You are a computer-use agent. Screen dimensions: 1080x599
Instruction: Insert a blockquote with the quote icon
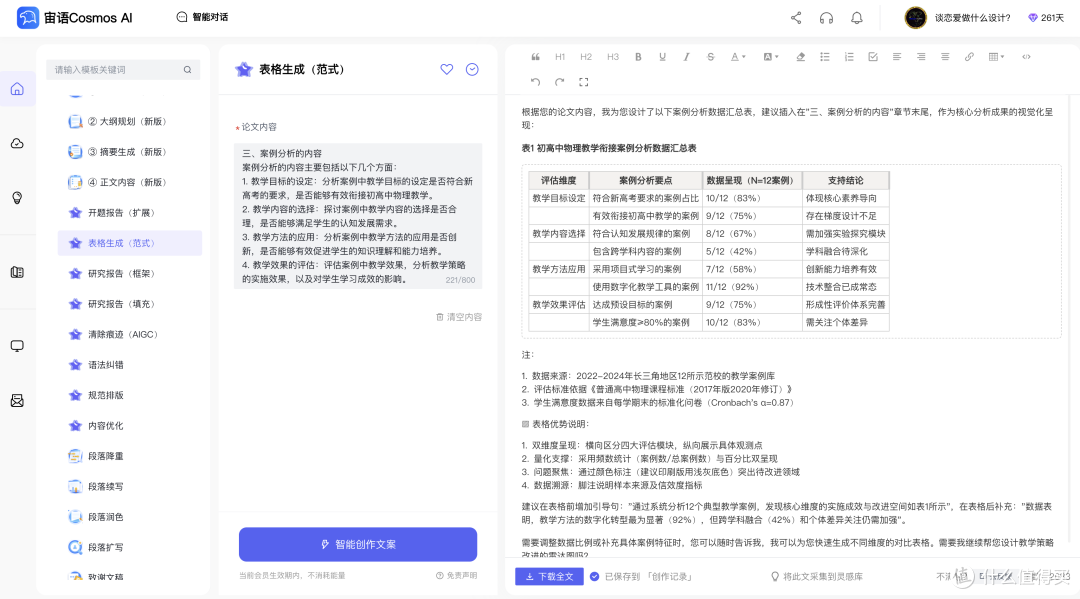tap(535, 57)
